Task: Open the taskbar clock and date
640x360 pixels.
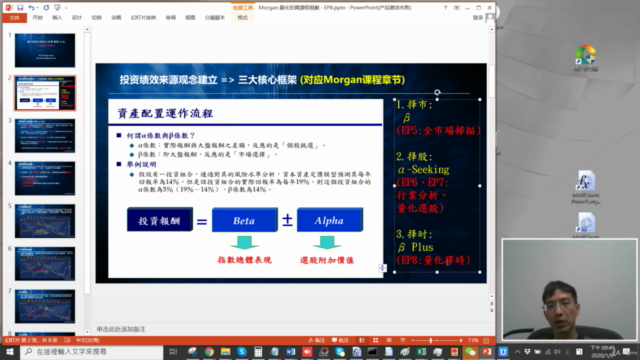Action: tap(602, 351)
